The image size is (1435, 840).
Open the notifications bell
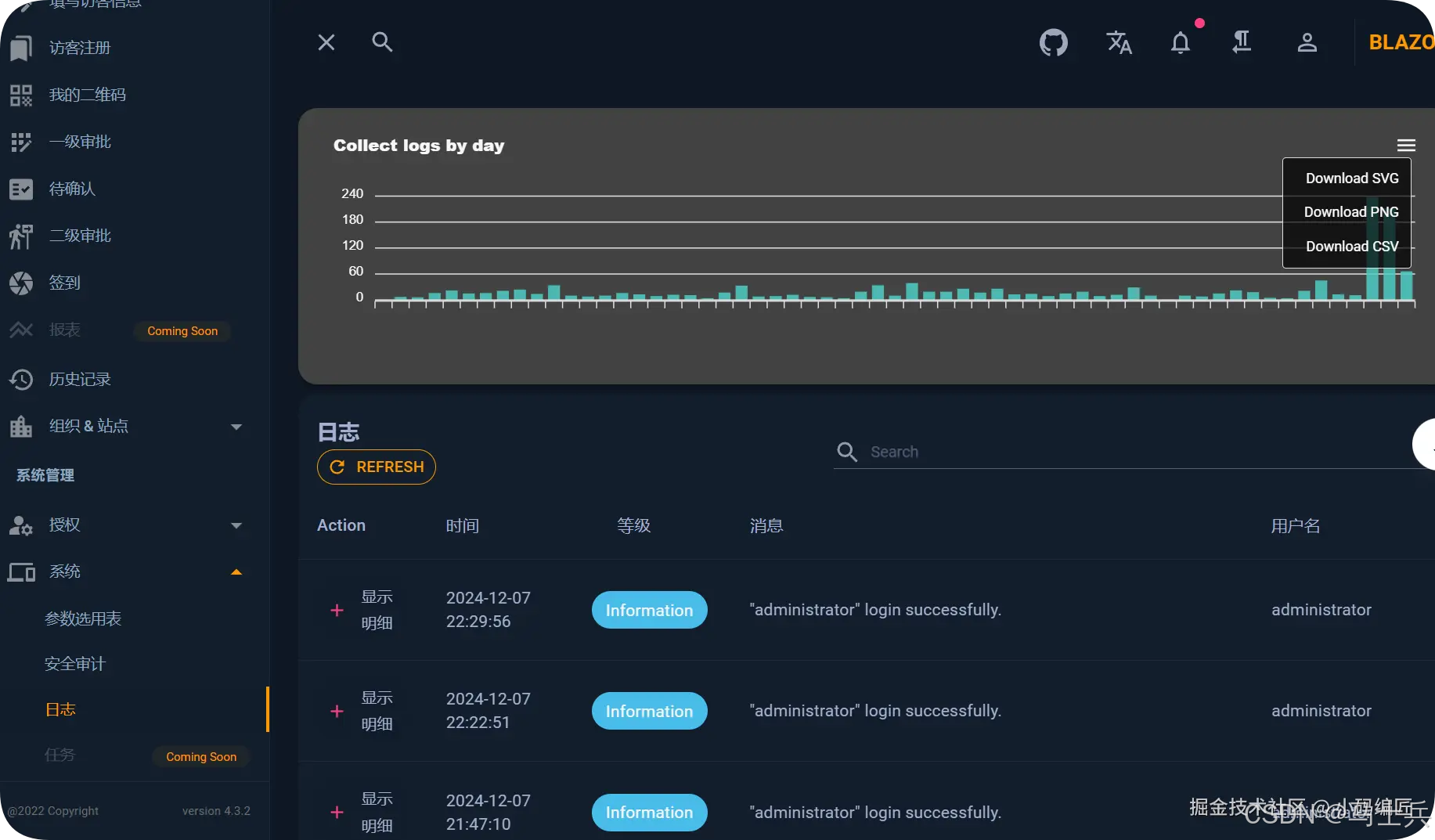pyautogui.click(x=1180, y=43)
